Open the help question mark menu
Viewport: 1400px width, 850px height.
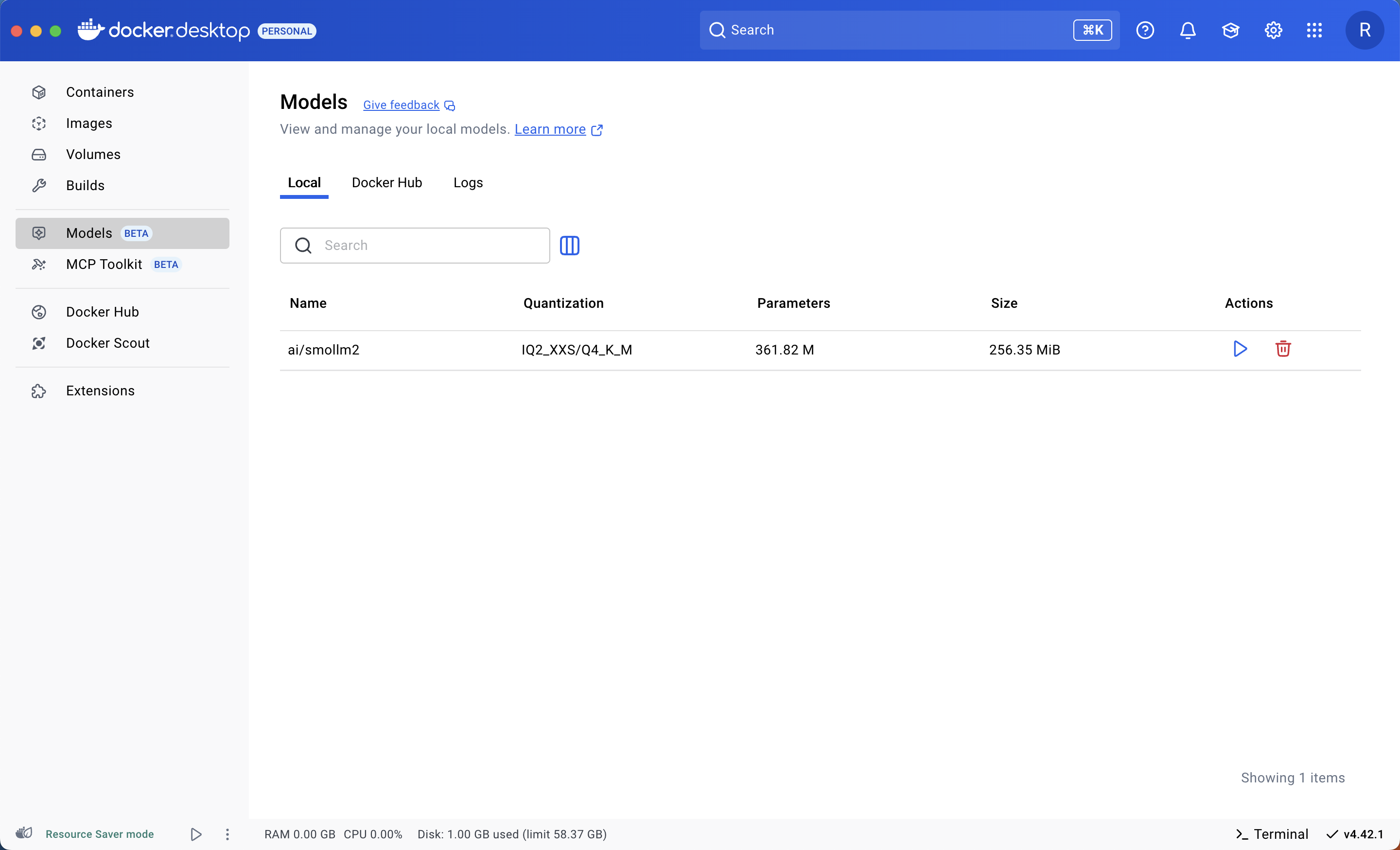(x=1145, y=30)
